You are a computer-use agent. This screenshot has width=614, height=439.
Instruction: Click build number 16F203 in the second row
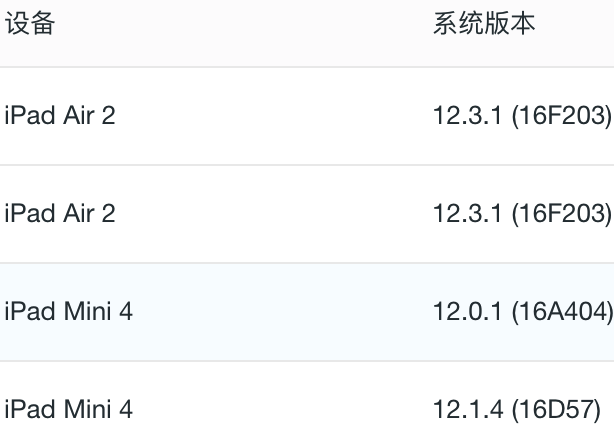[562, 213]
